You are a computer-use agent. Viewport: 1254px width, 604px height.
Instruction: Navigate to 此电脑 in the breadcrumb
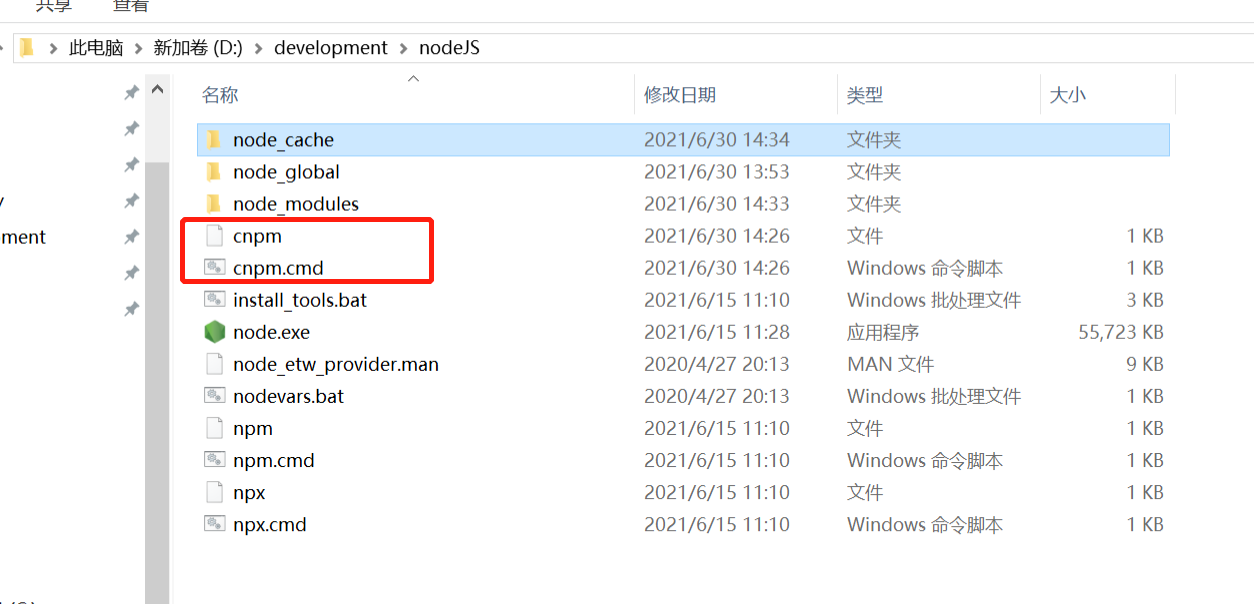95,46
